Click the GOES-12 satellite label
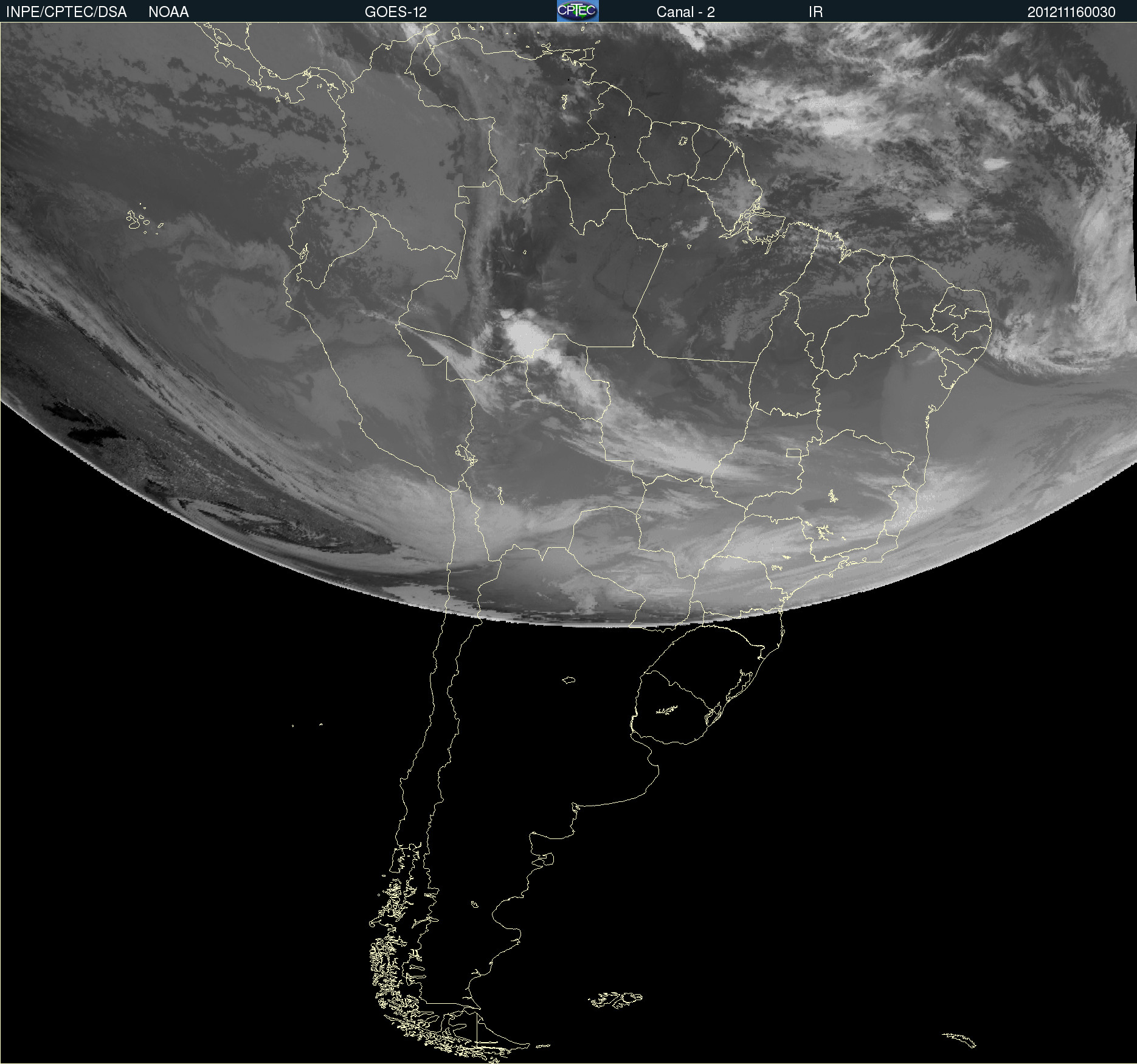This screenshot has height=1064, width=1137. tap(396, 12)
